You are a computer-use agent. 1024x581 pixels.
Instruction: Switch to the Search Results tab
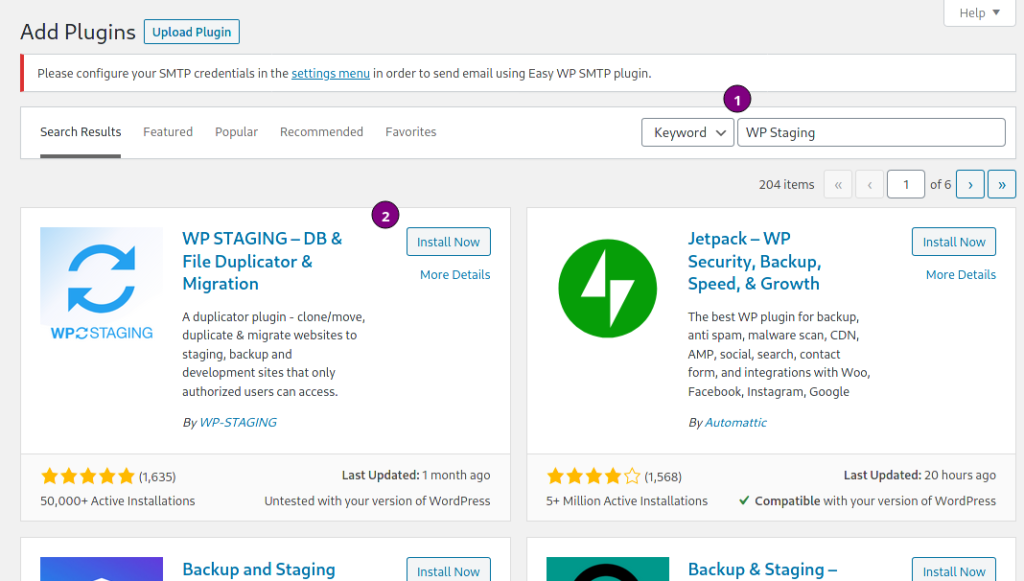[x=80, y=132]
